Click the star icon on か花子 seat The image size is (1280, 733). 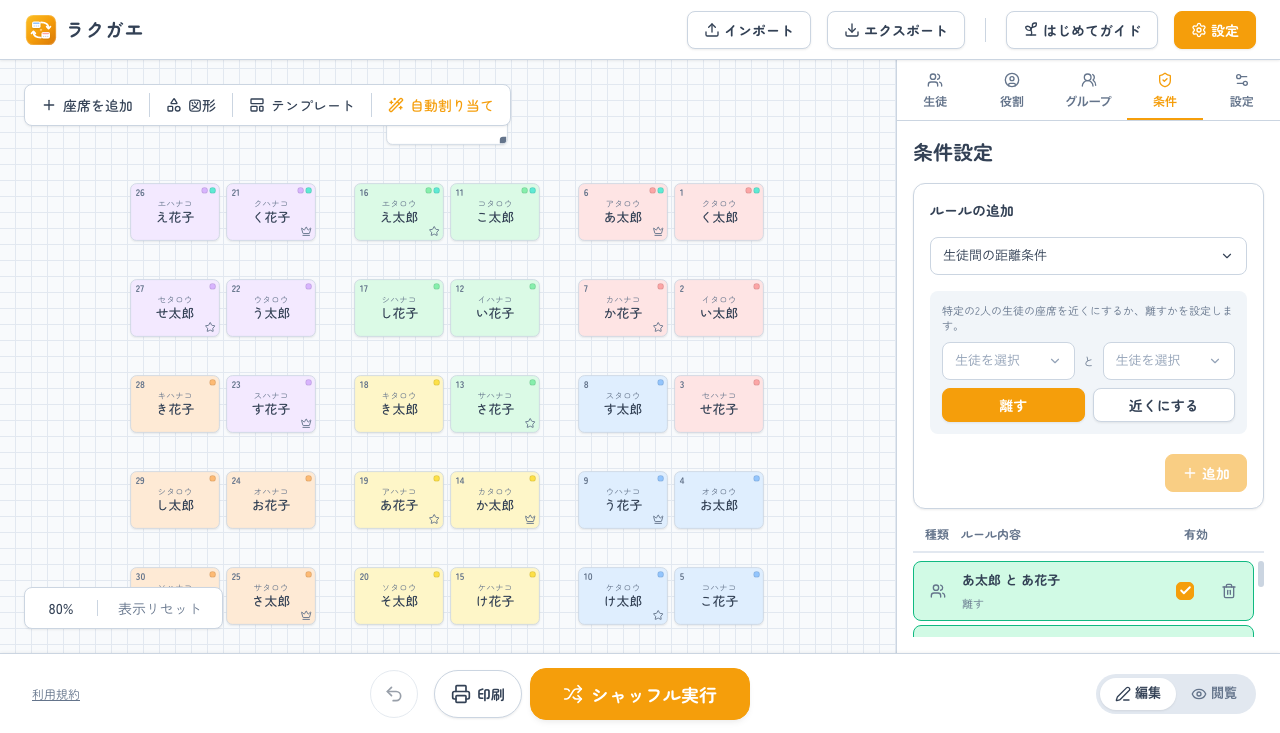(x=658, y=327)
